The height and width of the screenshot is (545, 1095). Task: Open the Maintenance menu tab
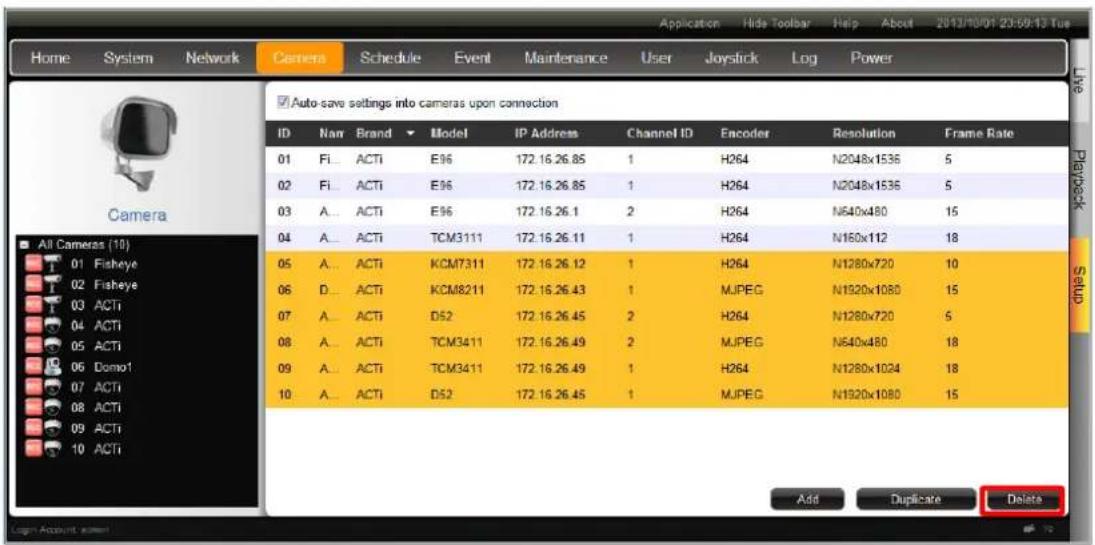(x=565, y=59)
